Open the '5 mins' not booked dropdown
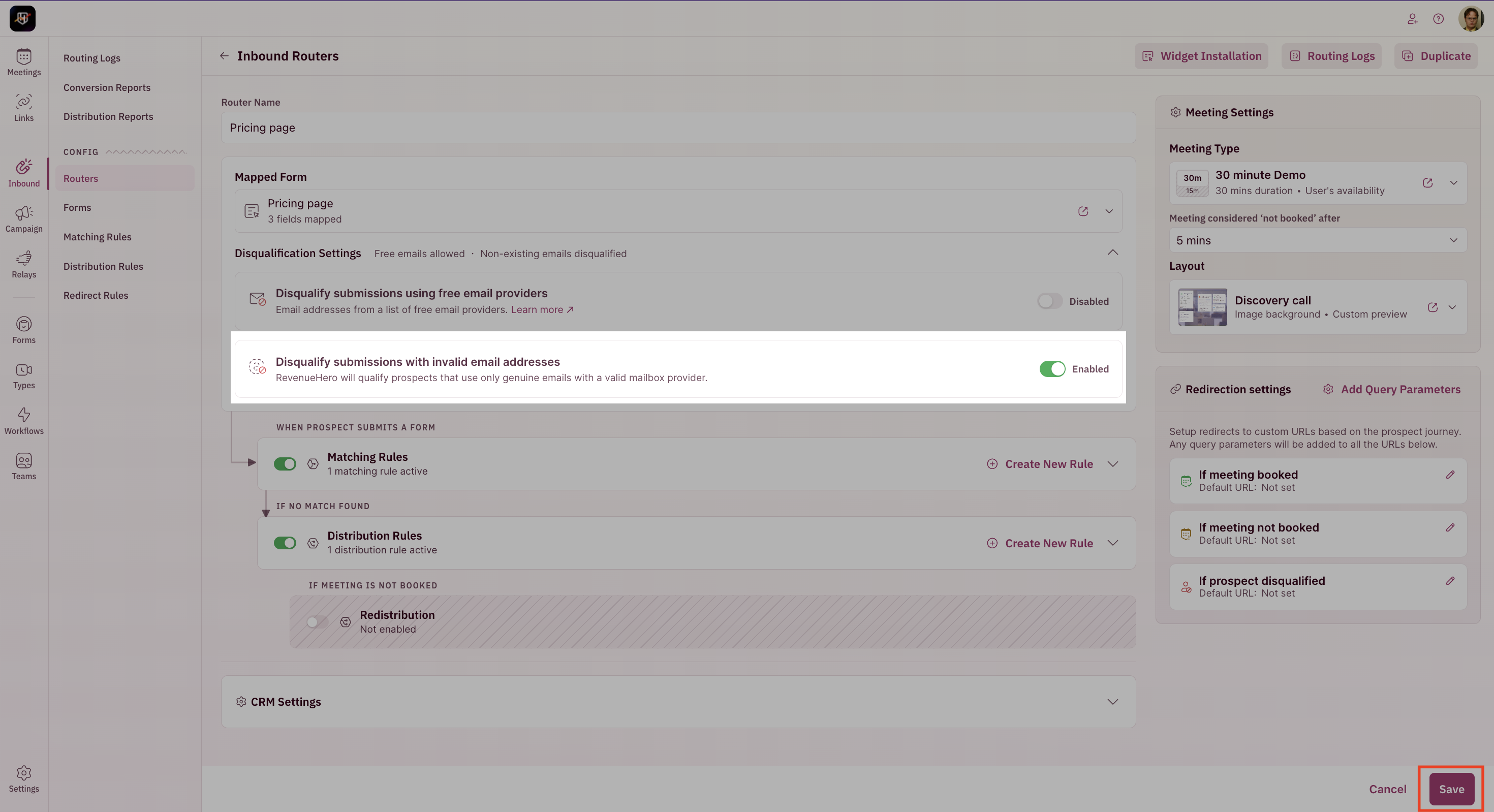 [1317, 240]
